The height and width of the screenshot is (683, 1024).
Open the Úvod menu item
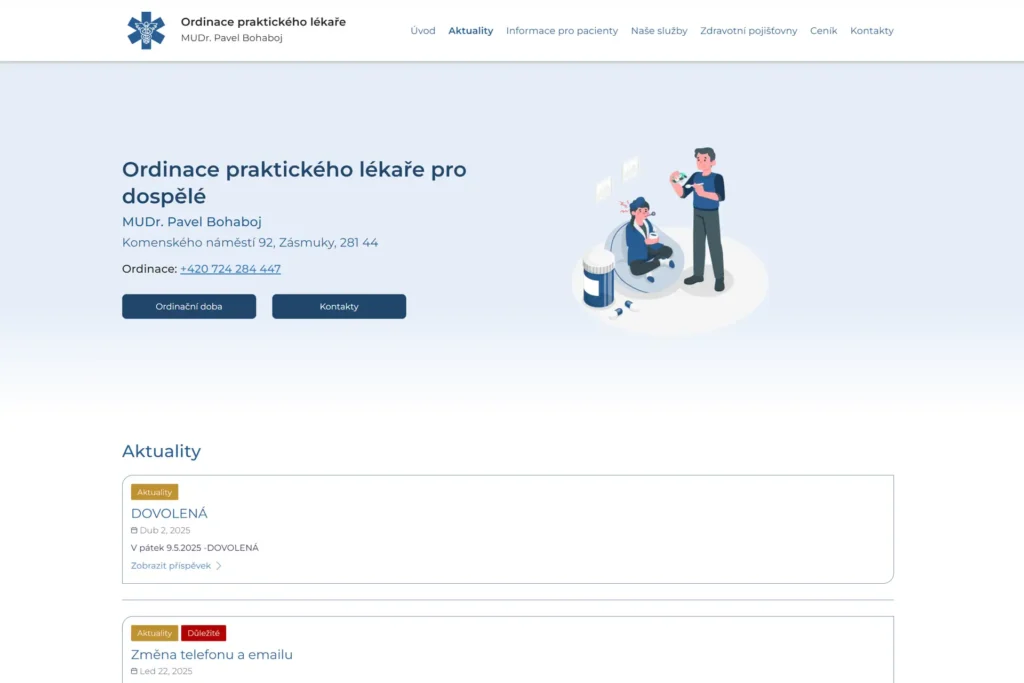click(x=423, y=31)
